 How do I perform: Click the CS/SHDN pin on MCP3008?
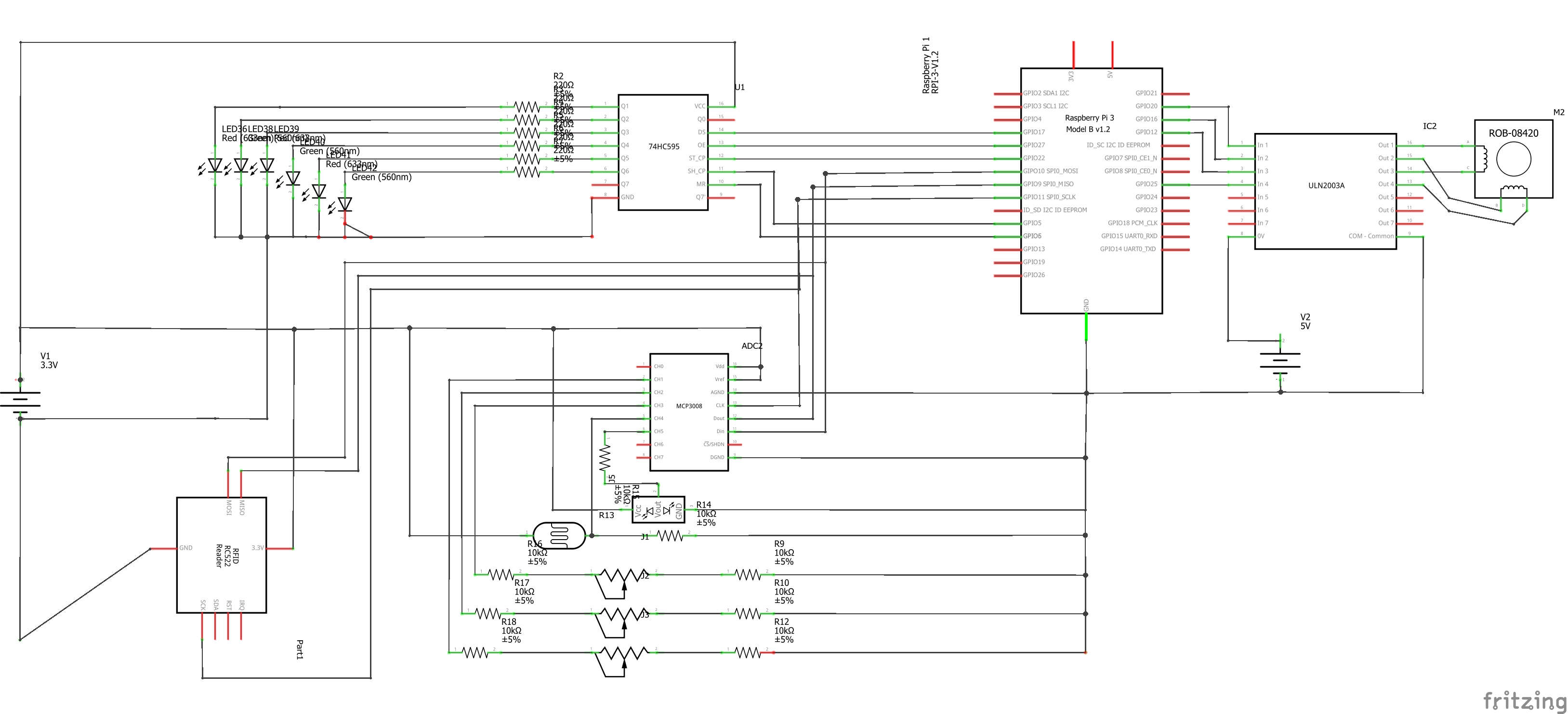pos(714,444)
